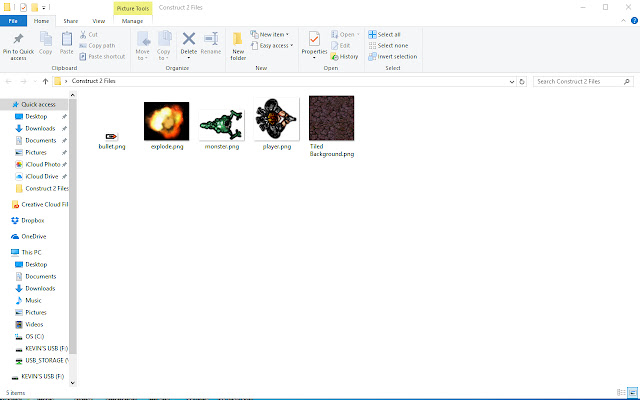Open the Manage tab
The height and width of the screenshot is (400, 640).
point(132,21)
